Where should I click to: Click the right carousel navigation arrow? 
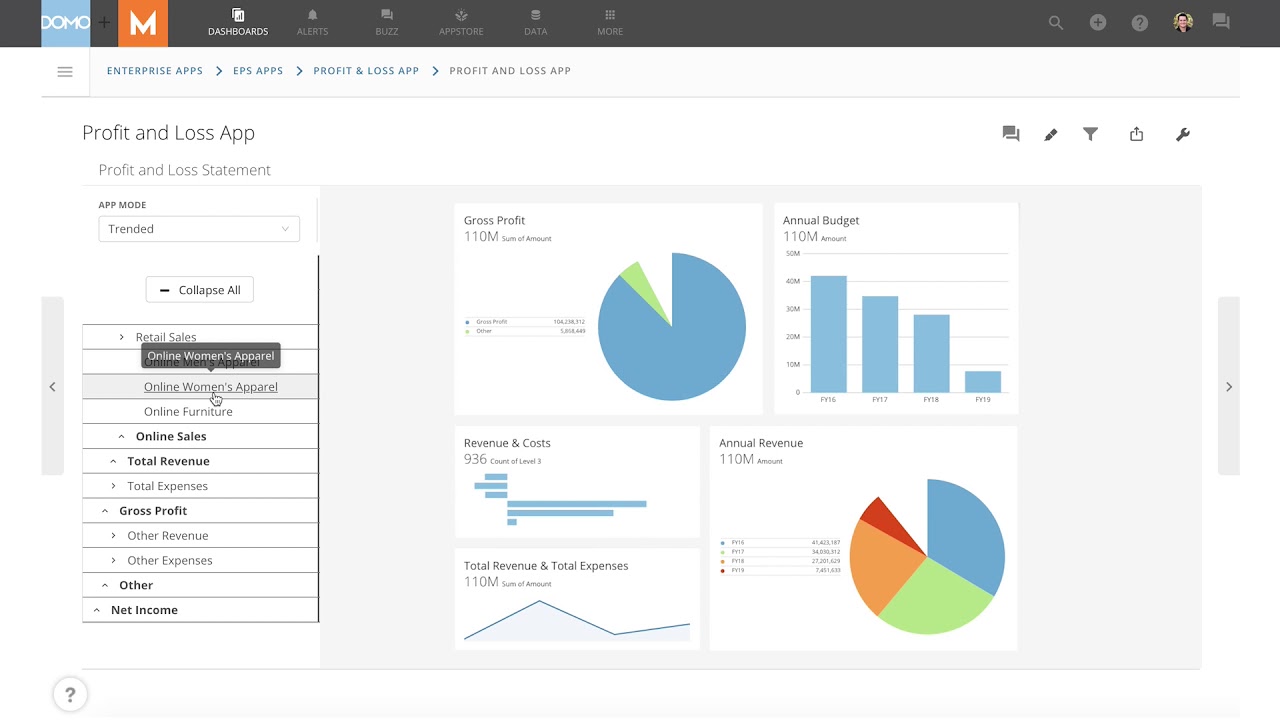tap(1228, 386)
